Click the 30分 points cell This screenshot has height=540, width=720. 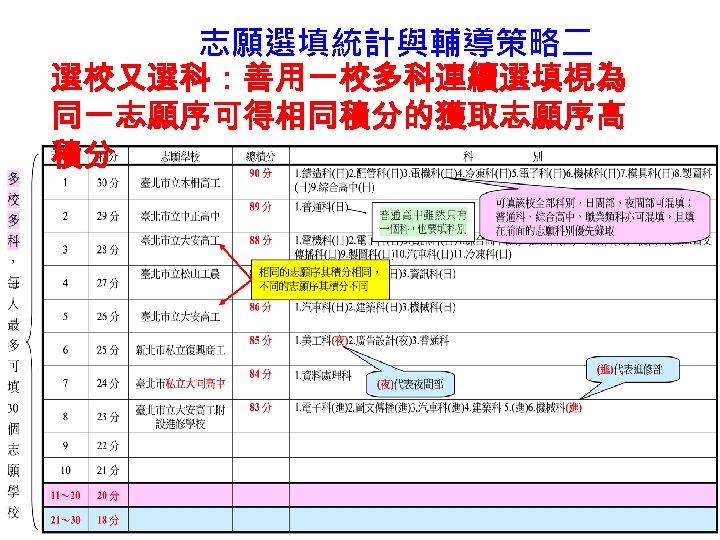click(x=108, y=183)
